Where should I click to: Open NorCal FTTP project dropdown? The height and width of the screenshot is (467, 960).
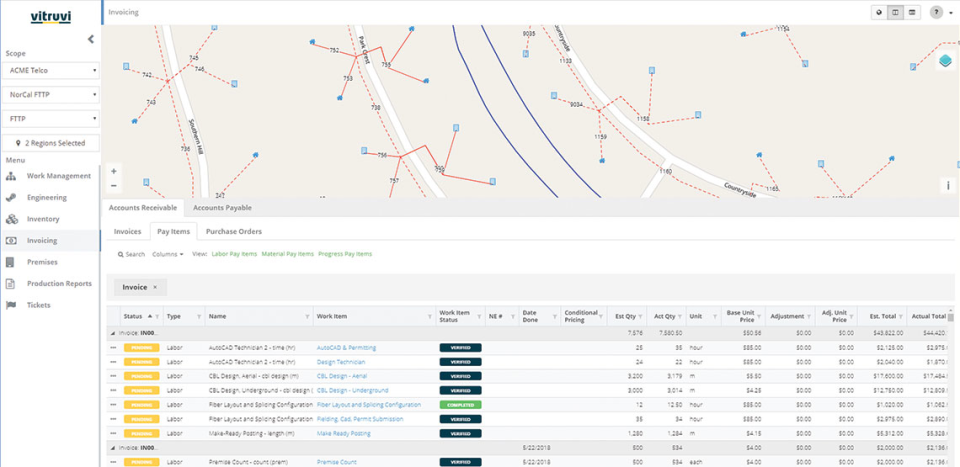tap(51, 95)
